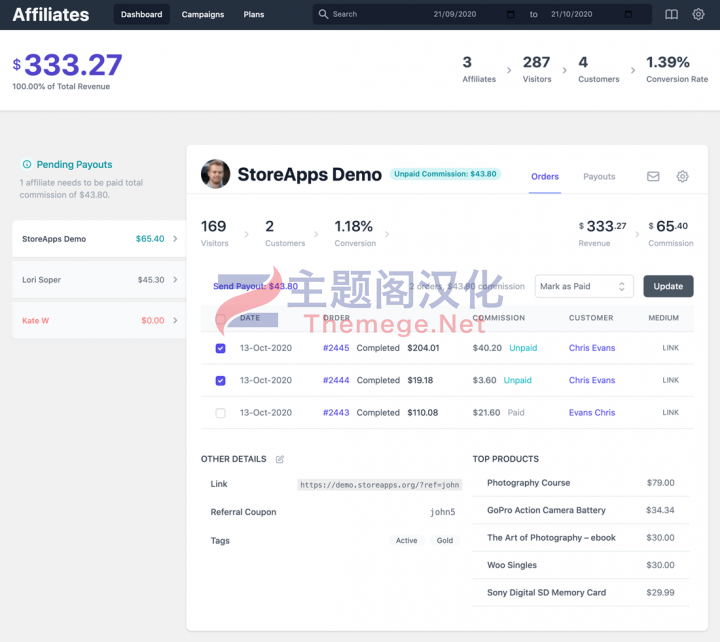Check the order #2443 checkbox
This screenshot has height=642, width=720.
point(220,413)
